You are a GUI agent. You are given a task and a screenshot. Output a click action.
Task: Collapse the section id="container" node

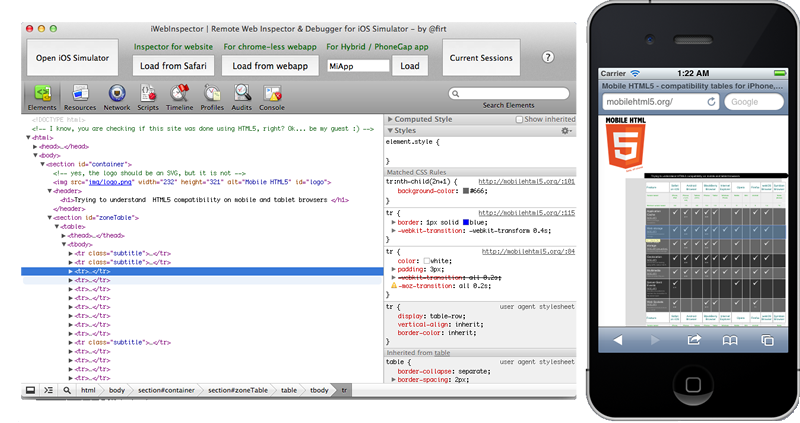[x=42, y=164]
